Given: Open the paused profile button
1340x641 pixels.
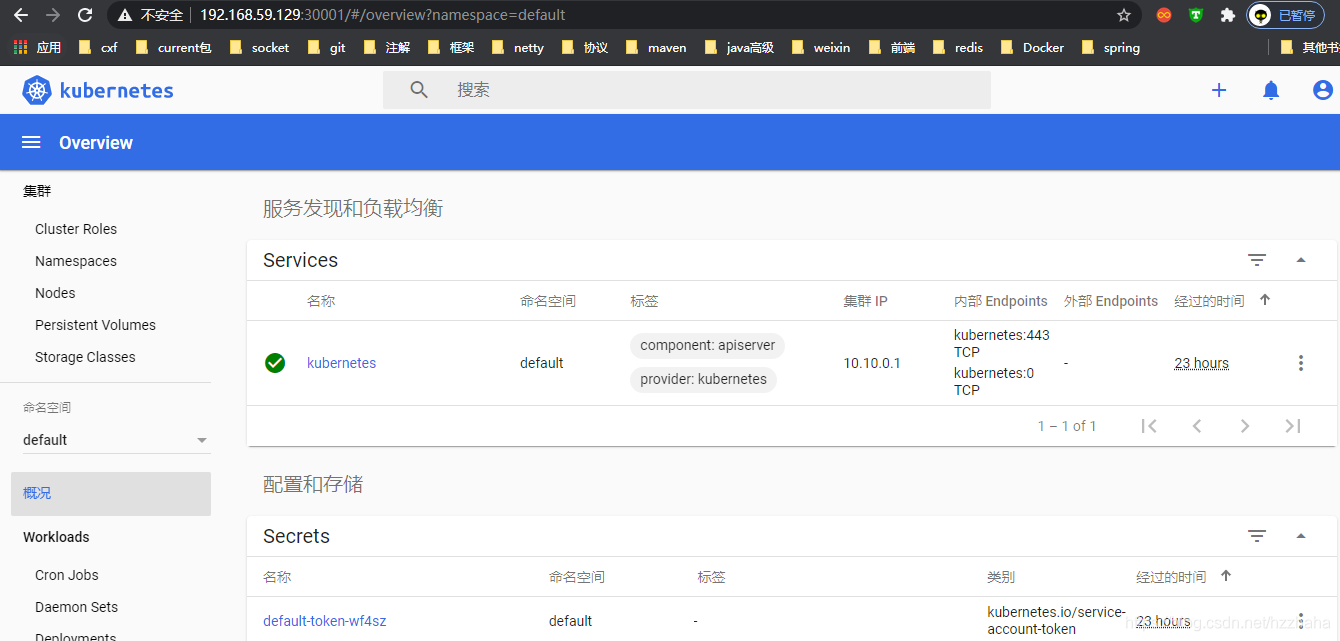Looking at the screenshot, I should point(1285,15).
